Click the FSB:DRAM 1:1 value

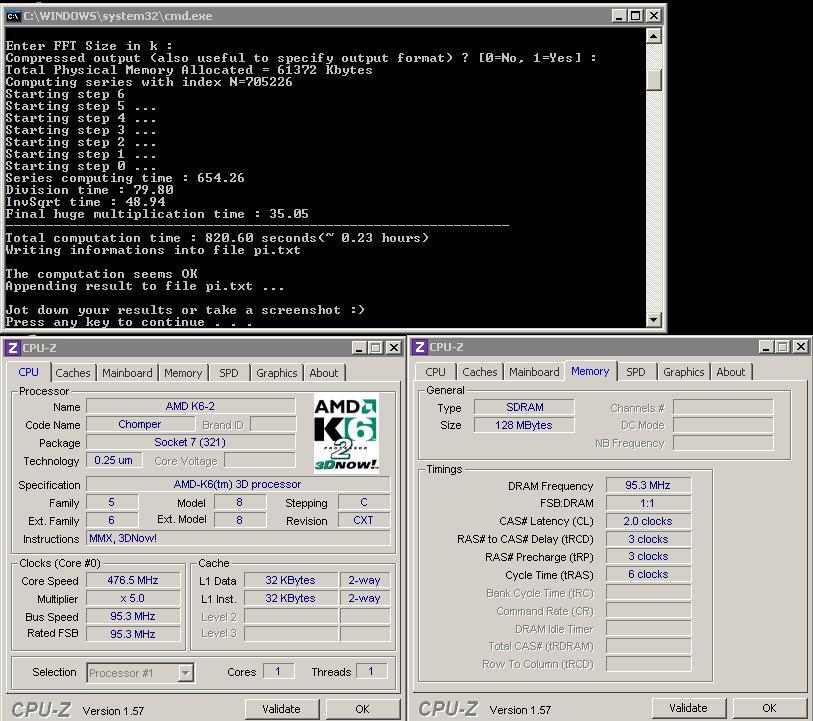point(648,503)
